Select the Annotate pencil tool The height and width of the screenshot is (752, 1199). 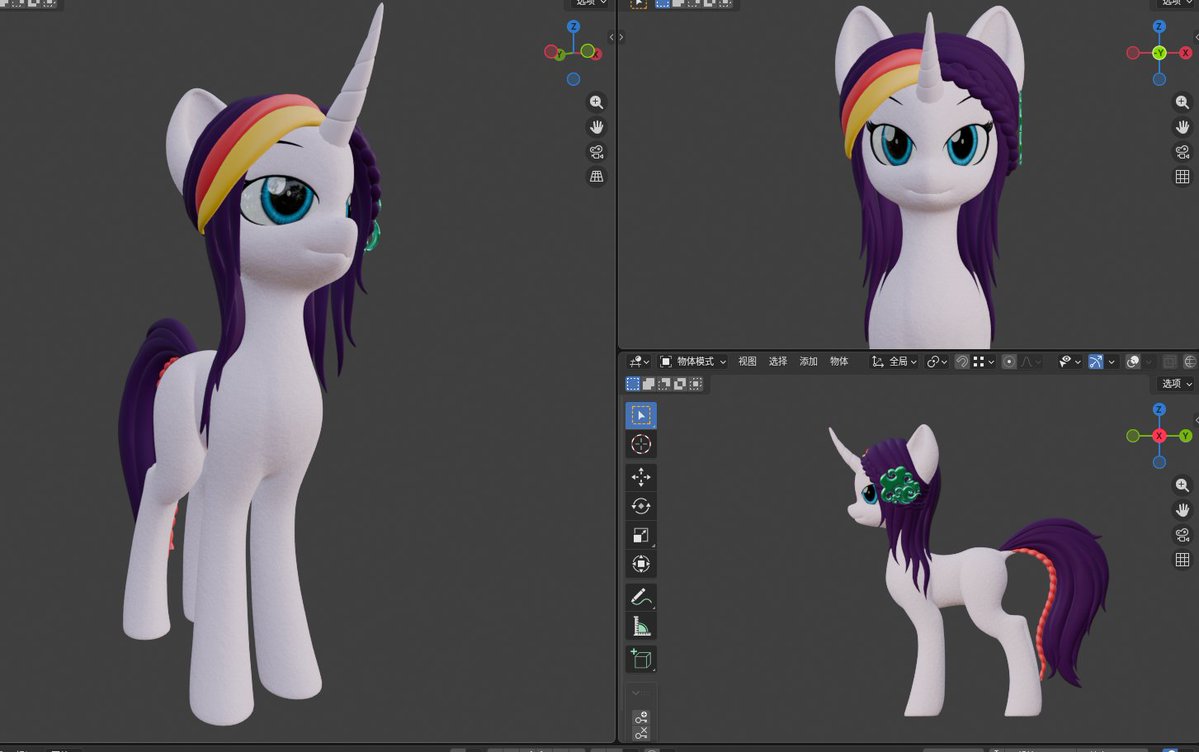[641, 597]
